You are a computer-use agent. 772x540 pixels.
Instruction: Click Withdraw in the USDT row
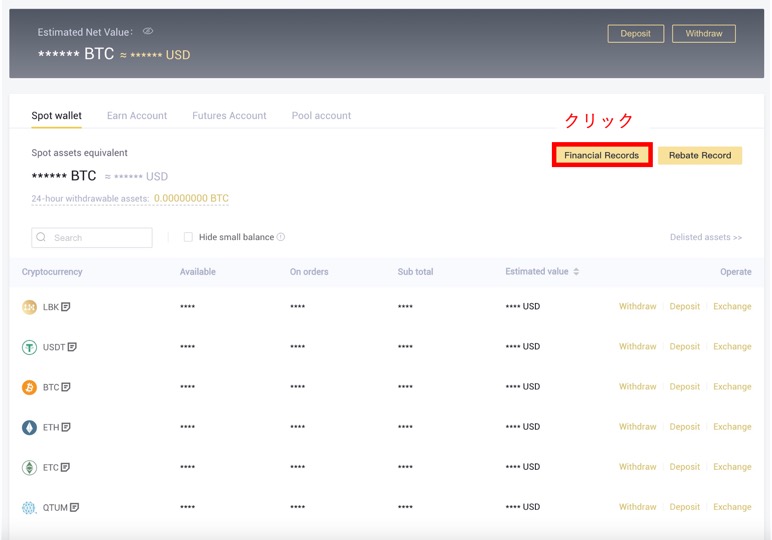tap(638, 347)
